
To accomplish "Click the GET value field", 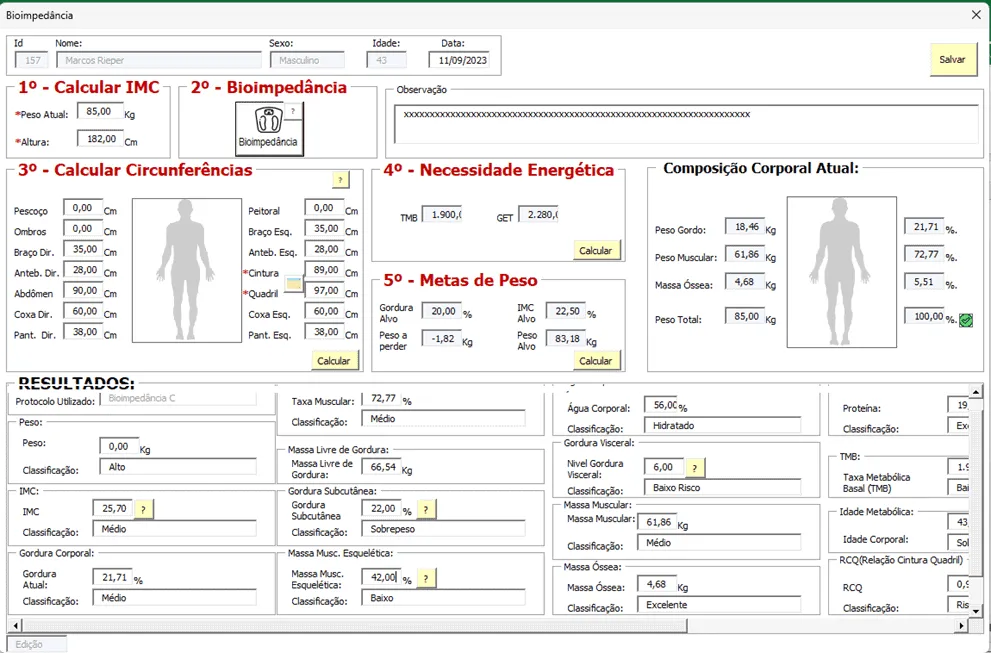I will [538, 215].
